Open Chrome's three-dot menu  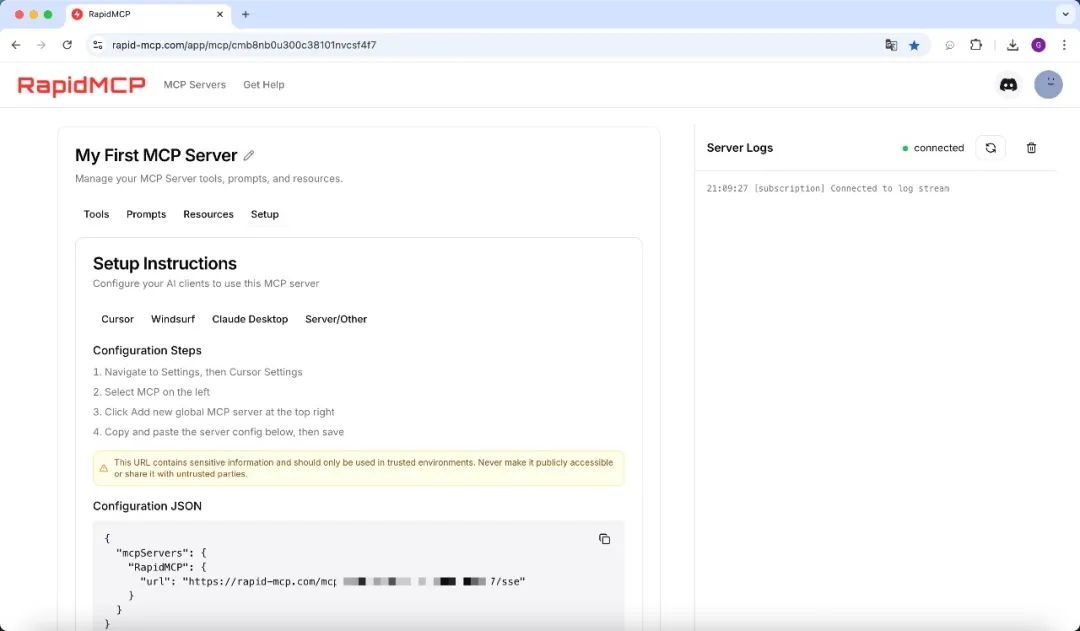1063,44
